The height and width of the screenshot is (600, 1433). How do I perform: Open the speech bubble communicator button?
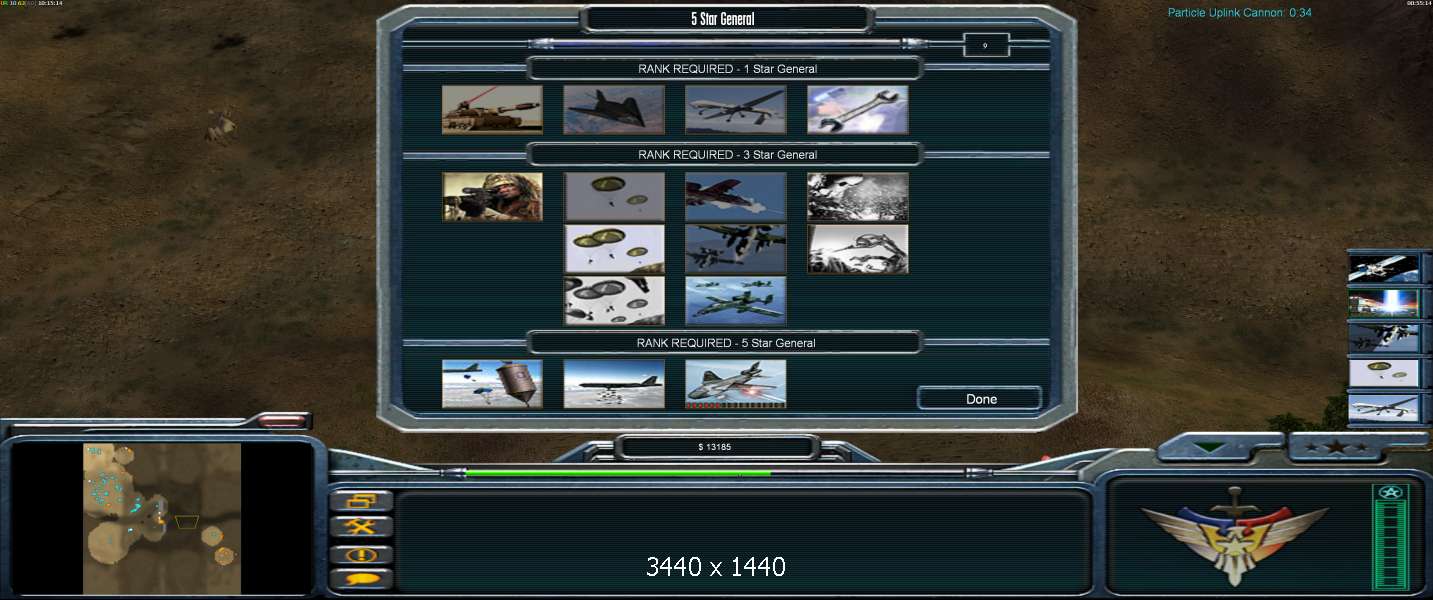[361, 579]
